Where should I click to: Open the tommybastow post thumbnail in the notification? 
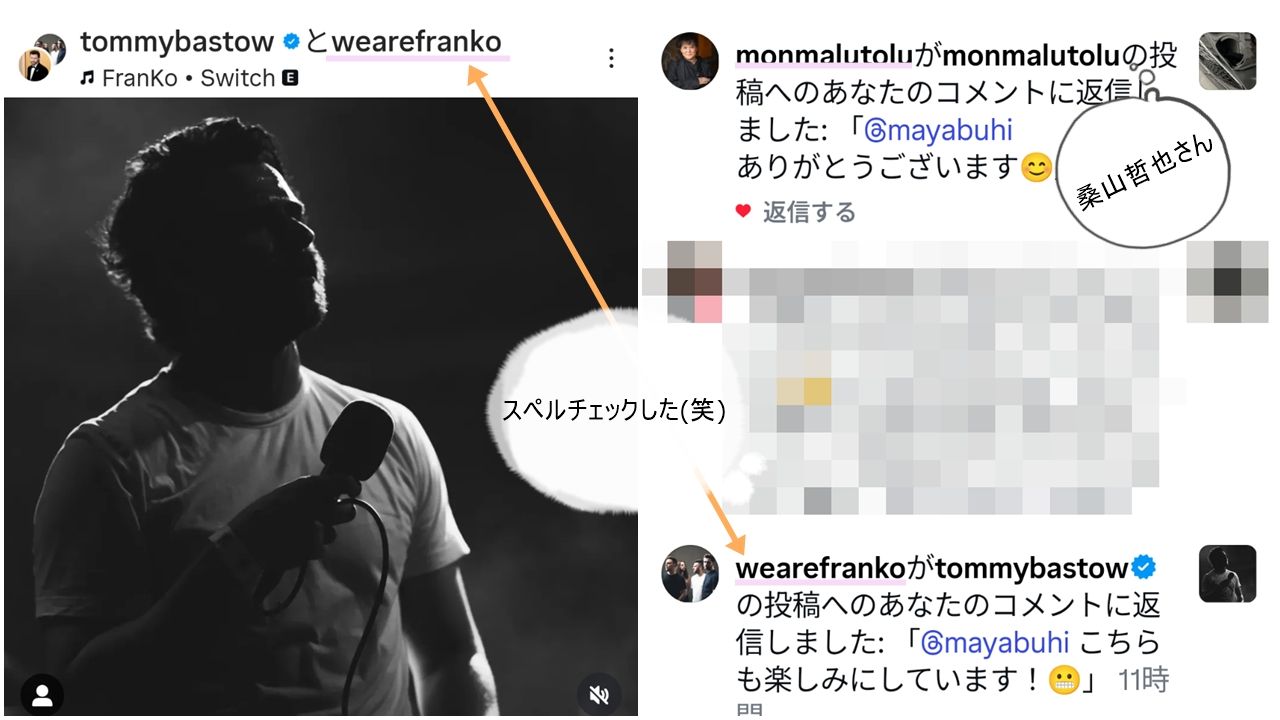(1227, 573)
